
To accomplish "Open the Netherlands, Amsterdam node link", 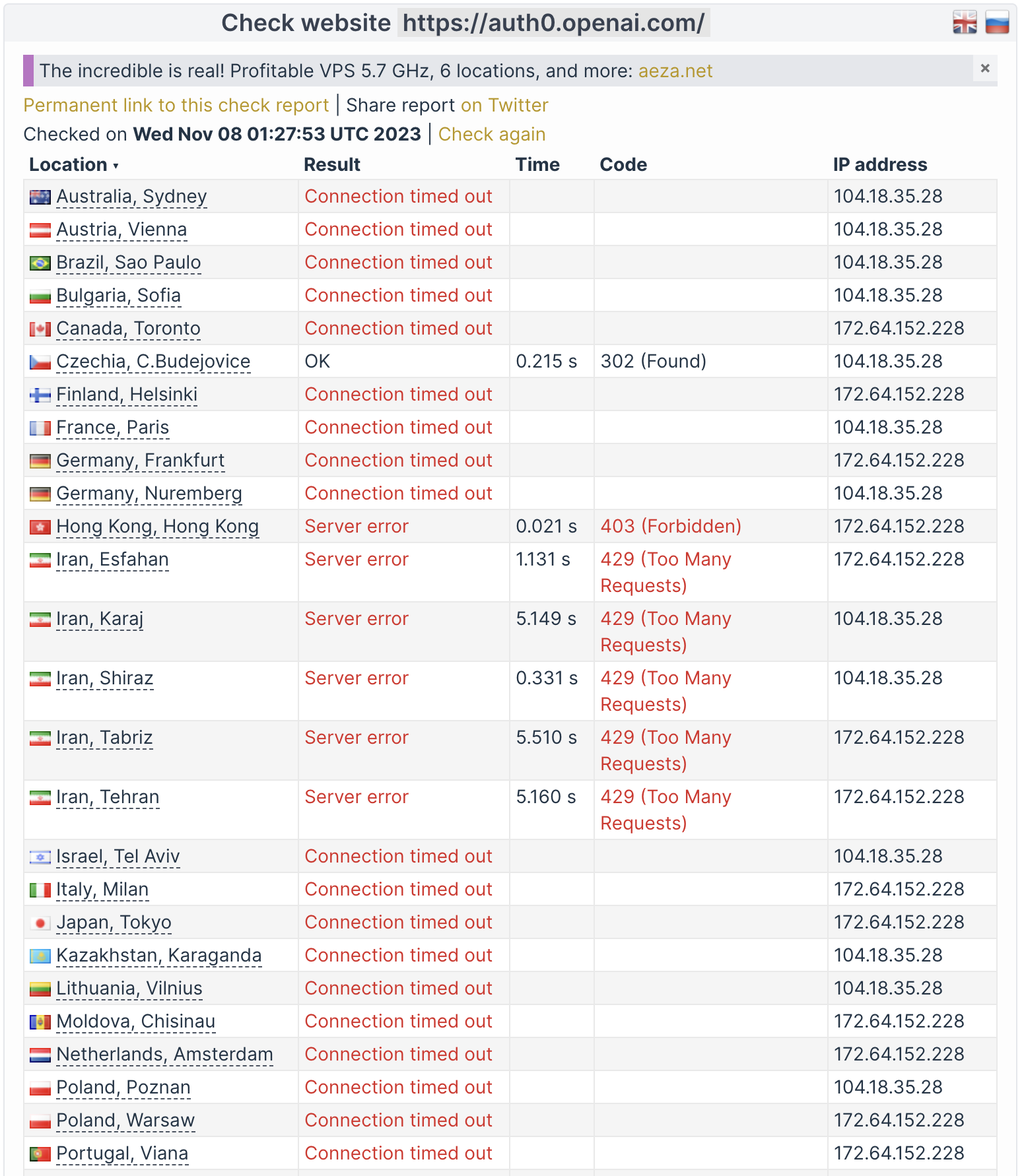I will pos(164,1055).
